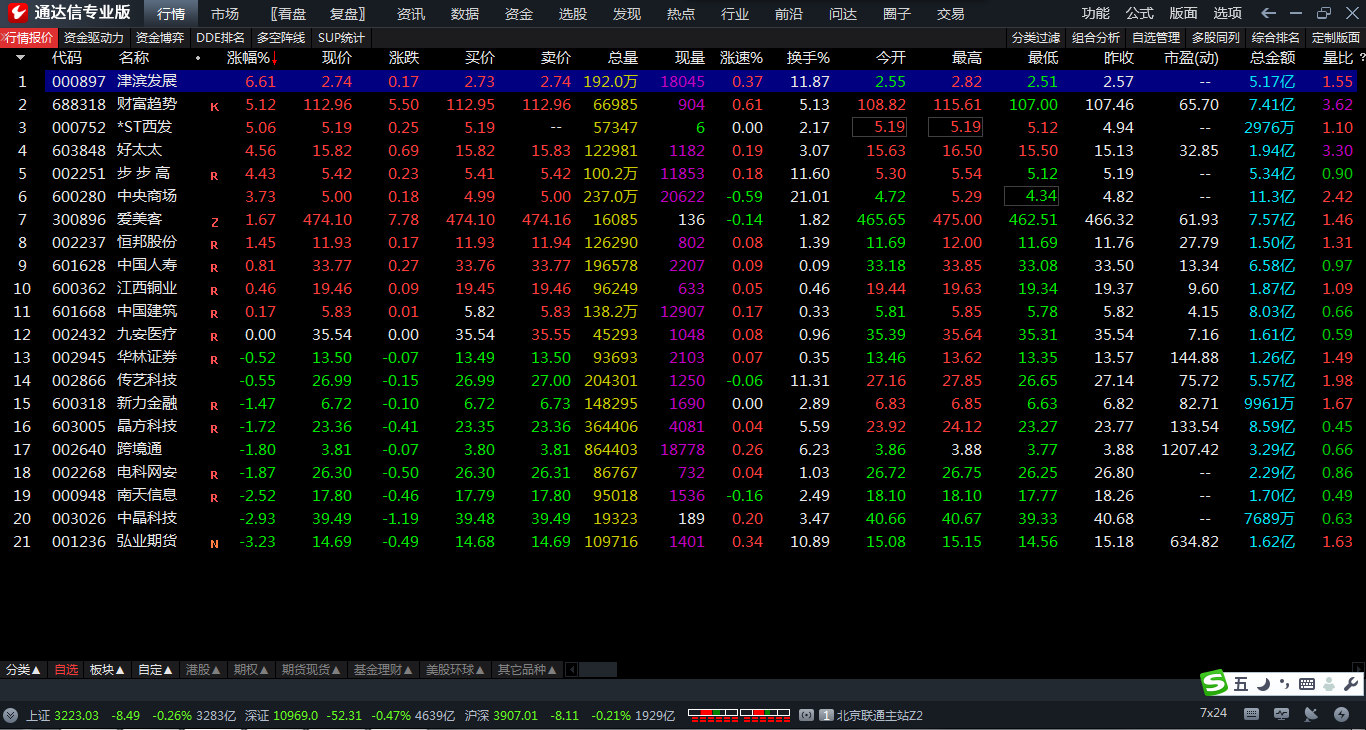The height and width of the screenshot is (730, 1366).
Task: Click 上证 3223.03 in status bar
Action: [63, 715]
